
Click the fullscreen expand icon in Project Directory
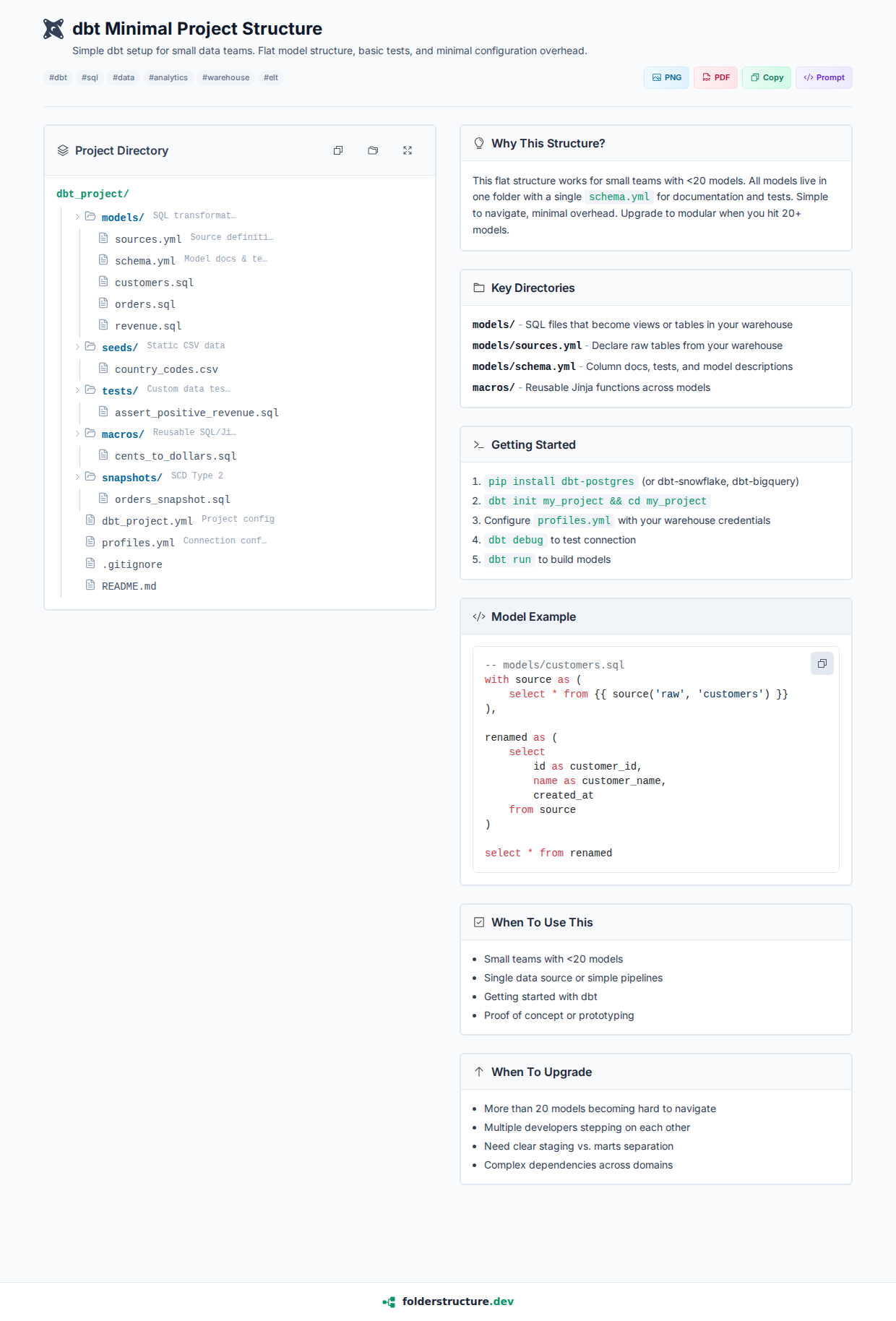(408, 150)
